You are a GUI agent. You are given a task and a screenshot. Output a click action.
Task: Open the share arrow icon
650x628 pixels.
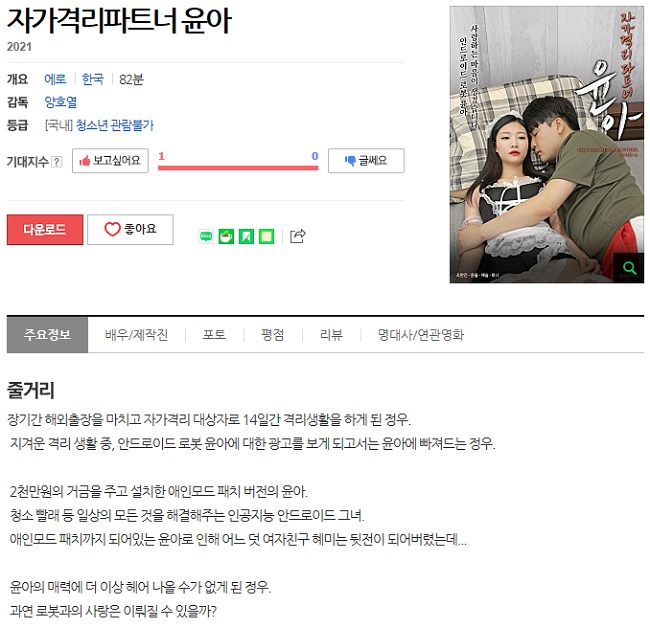[x=297, y=236]
